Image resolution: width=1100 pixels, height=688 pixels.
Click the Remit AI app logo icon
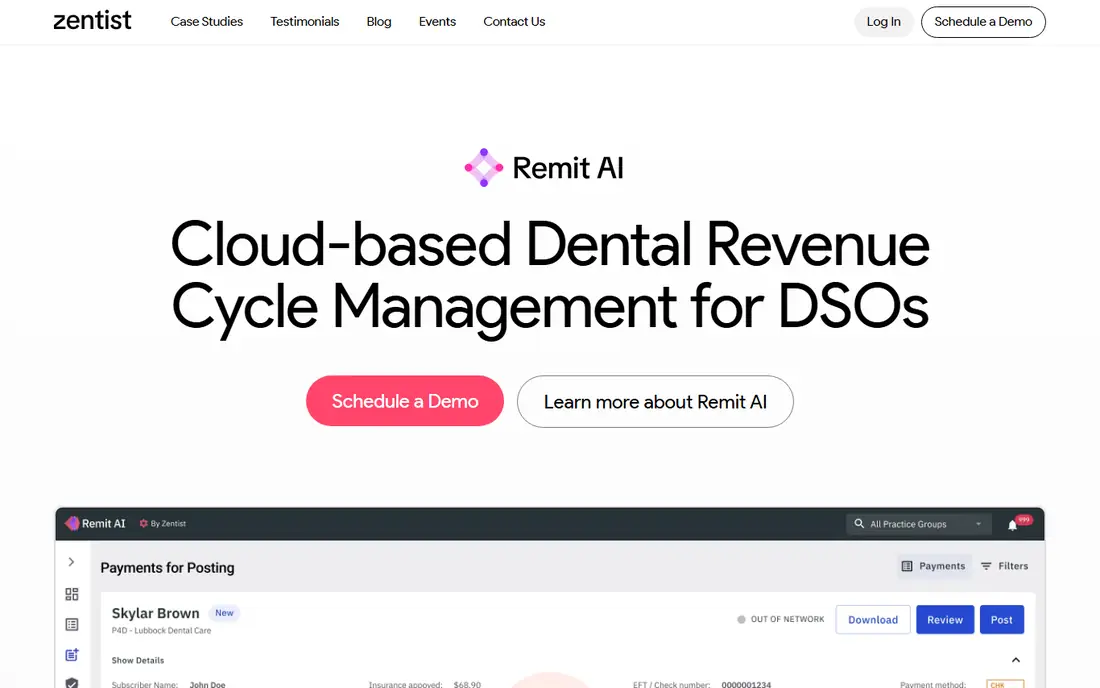(72, 523)
